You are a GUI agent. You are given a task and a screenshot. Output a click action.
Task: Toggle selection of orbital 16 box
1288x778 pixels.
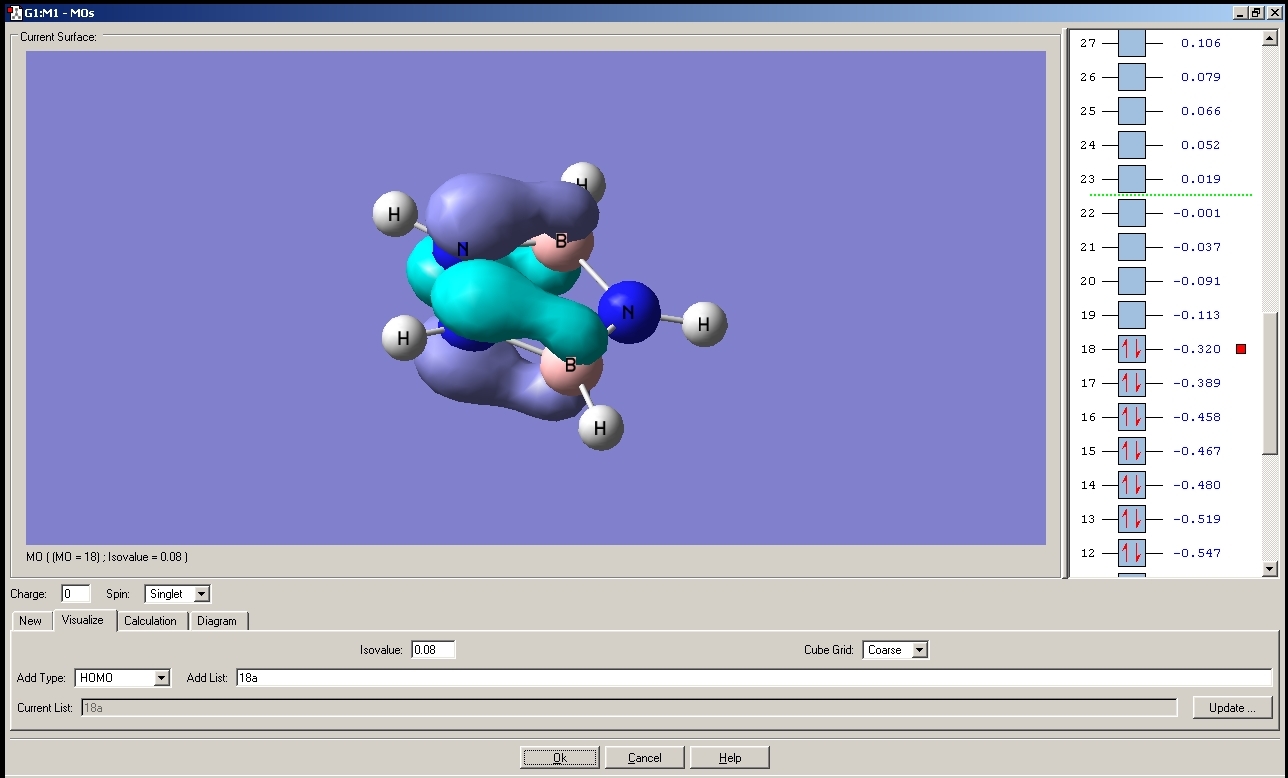click(1132, 417)
